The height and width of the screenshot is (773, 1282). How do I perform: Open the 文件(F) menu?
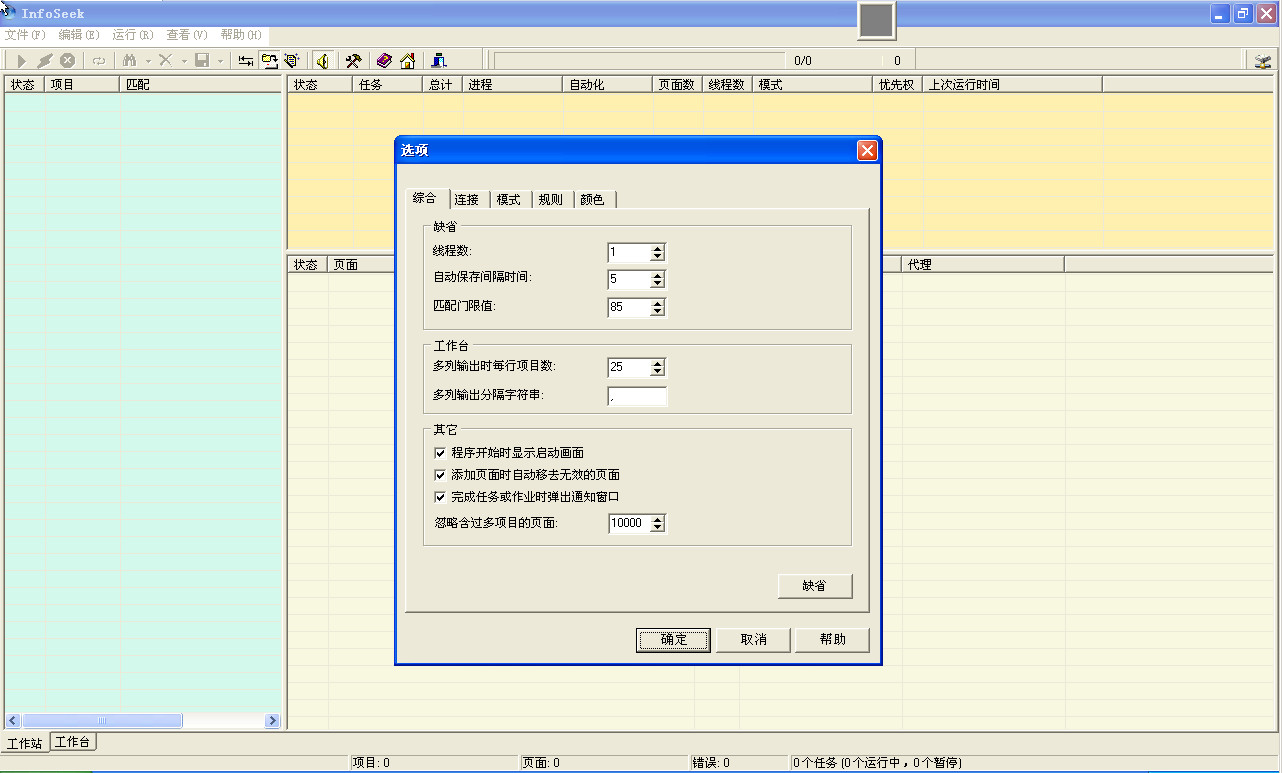coord(25,34)
